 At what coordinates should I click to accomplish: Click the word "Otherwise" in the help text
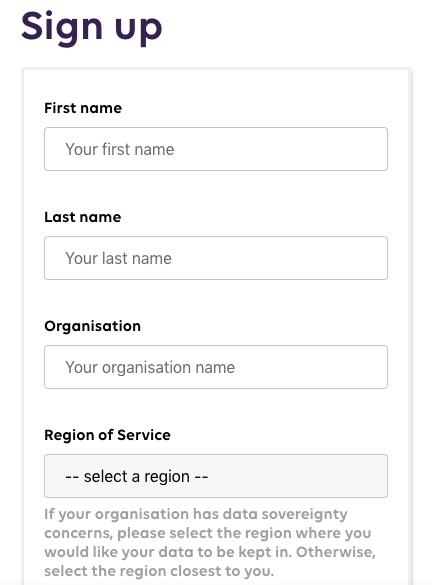pyautogui.click(x=336, y=552)
